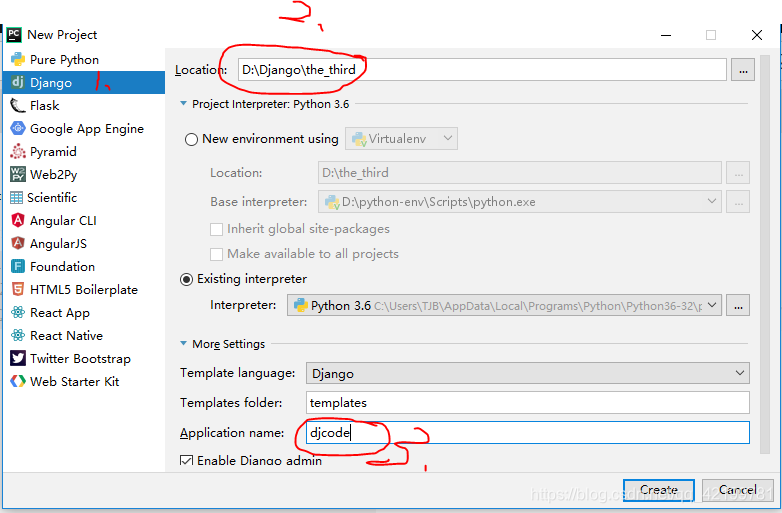Open Virtualenv environment type dropdown
Viewport: 782px width, 513px height.
point(401,139)
